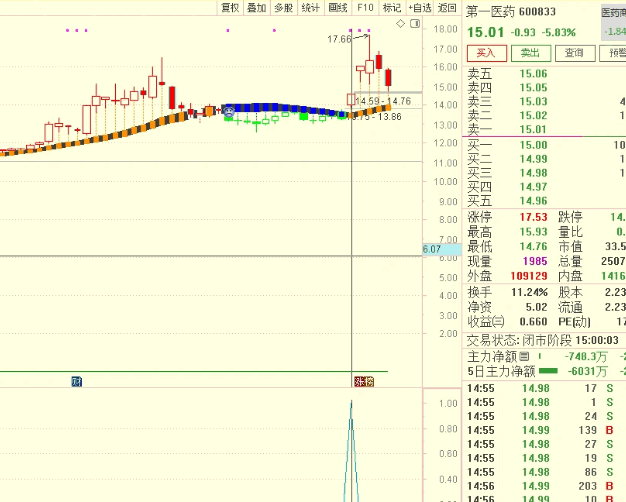This screenshot has height=502, width=626.
Task: Select the 买一 price 15.00
Action: 533,145
